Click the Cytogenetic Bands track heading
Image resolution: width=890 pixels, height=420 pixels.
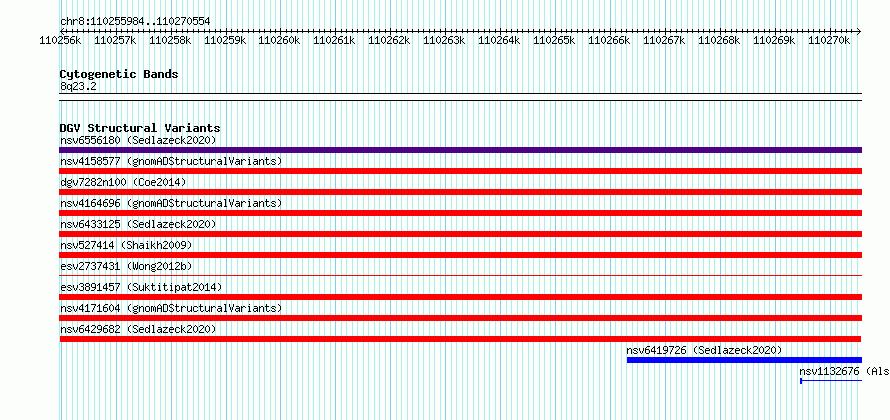point(119,74)
